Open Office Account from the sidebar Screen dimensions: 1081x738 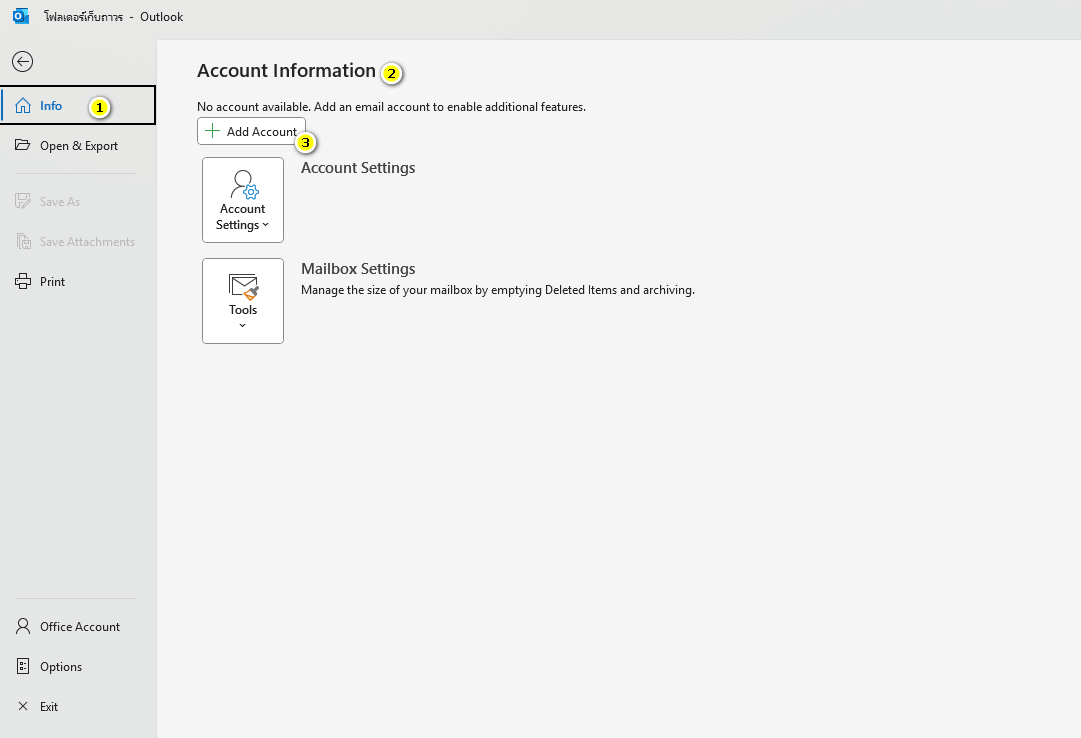80,627
